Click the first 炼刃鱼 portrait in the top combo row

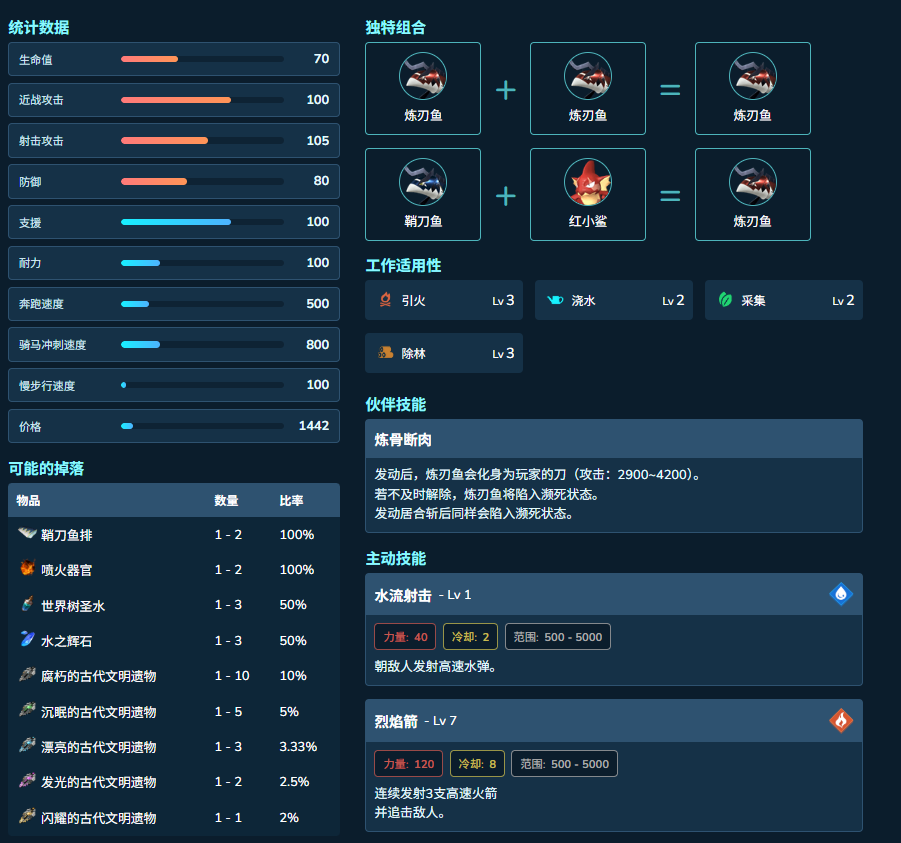pyautogui.click(x=423, y=76)
